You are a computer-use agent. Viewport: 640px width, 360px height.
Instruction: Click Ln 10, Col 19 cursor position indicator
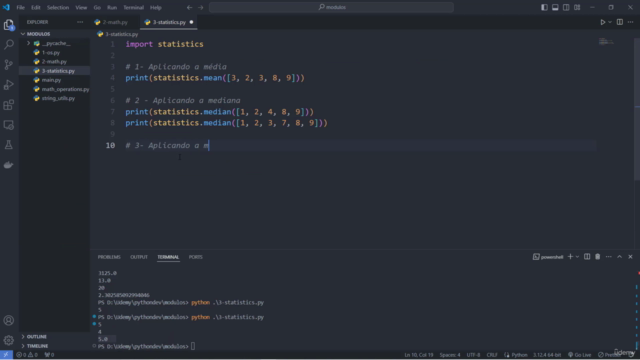419,355
